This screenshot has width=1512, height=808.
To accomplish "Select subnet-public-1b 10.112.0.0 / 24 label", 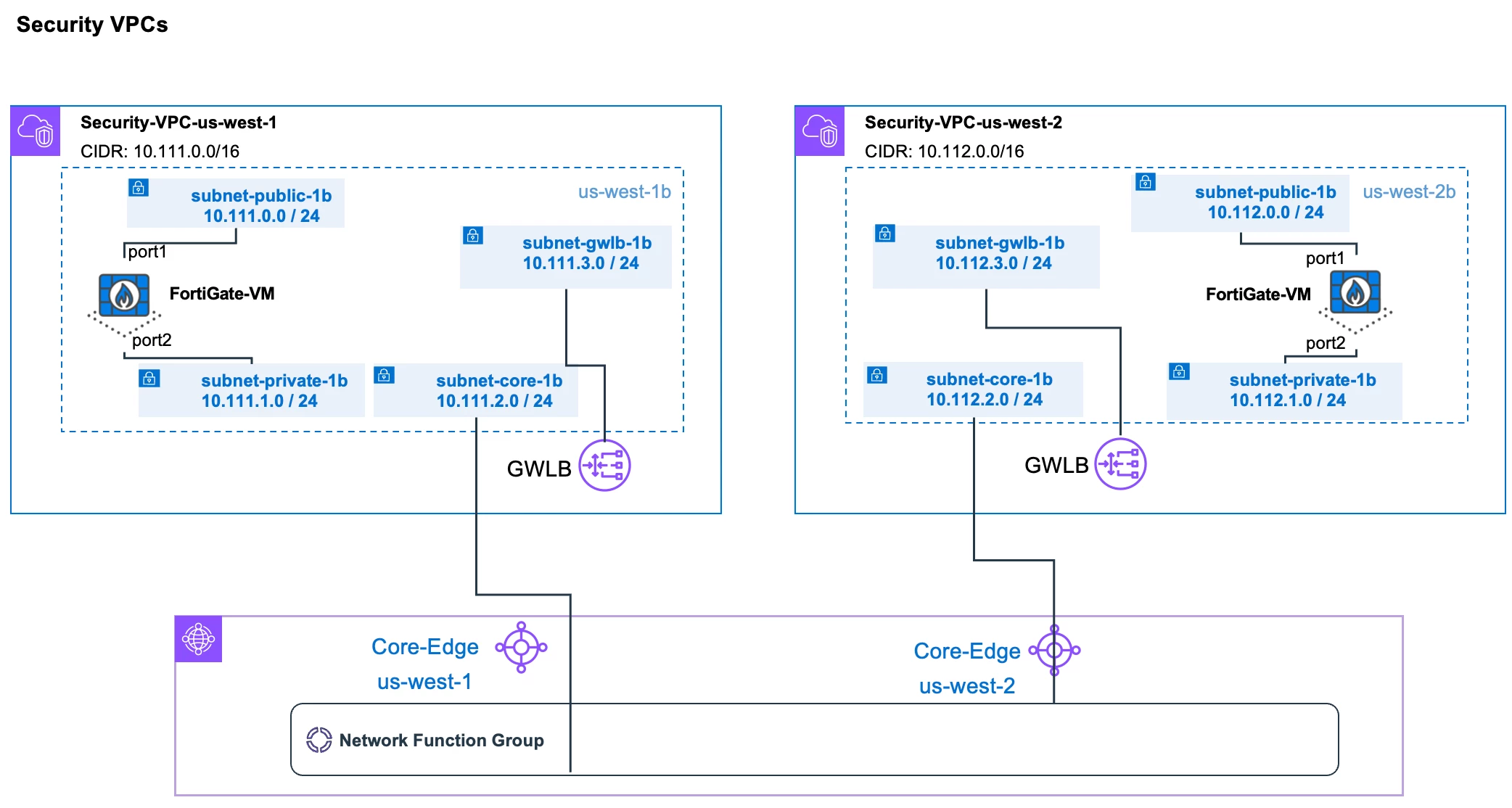I will 1265,202.
